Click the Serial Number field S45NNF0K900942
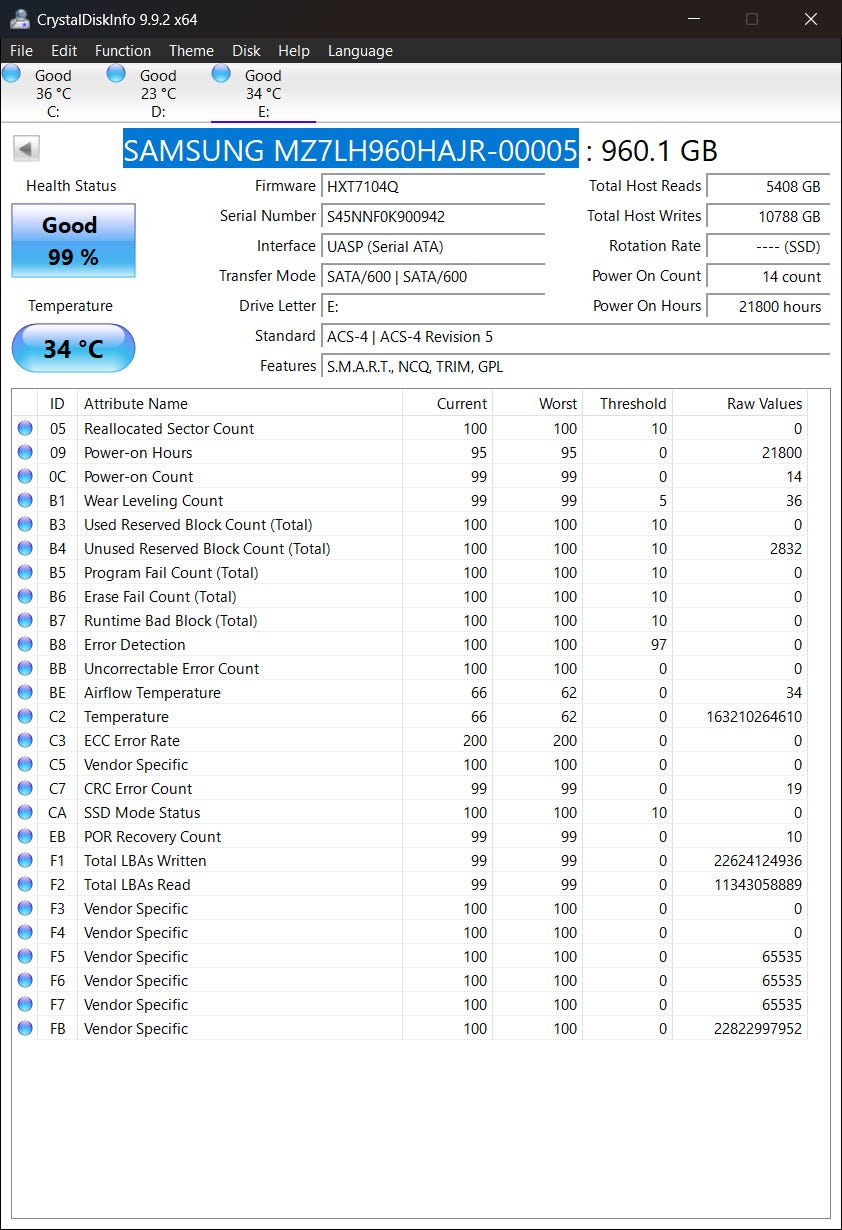This screenshot has height=1230, width=842. (433, 217)
